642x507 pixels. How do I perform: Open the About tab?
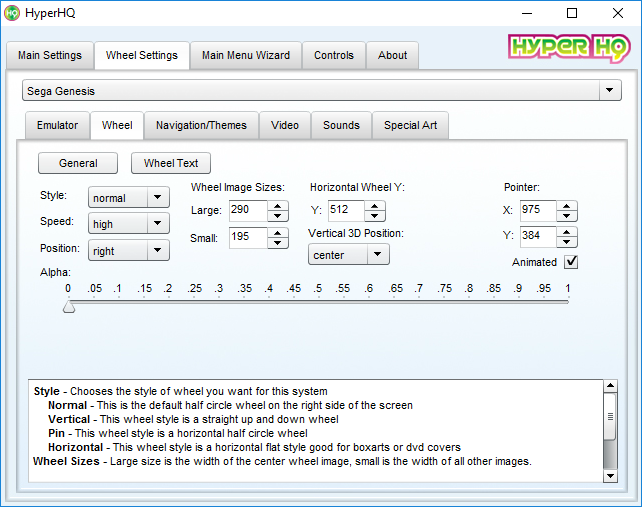(392, 55)
